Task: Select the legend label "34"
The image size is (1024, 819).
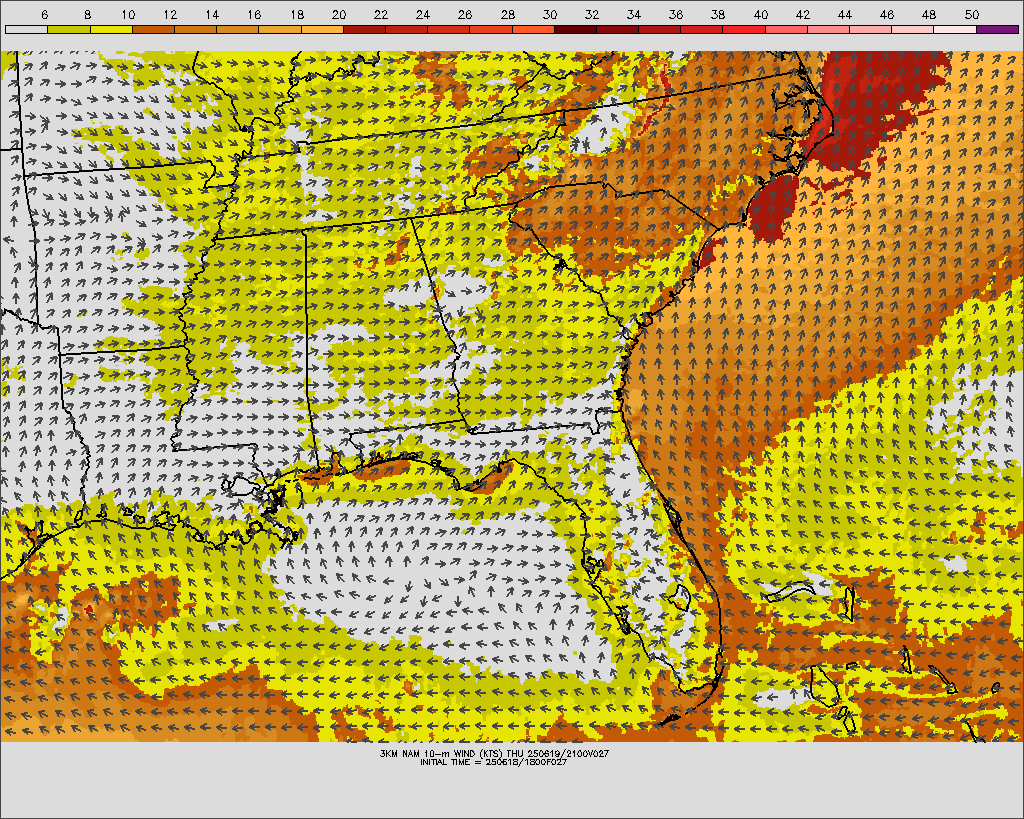Action: tap(634, 14)
